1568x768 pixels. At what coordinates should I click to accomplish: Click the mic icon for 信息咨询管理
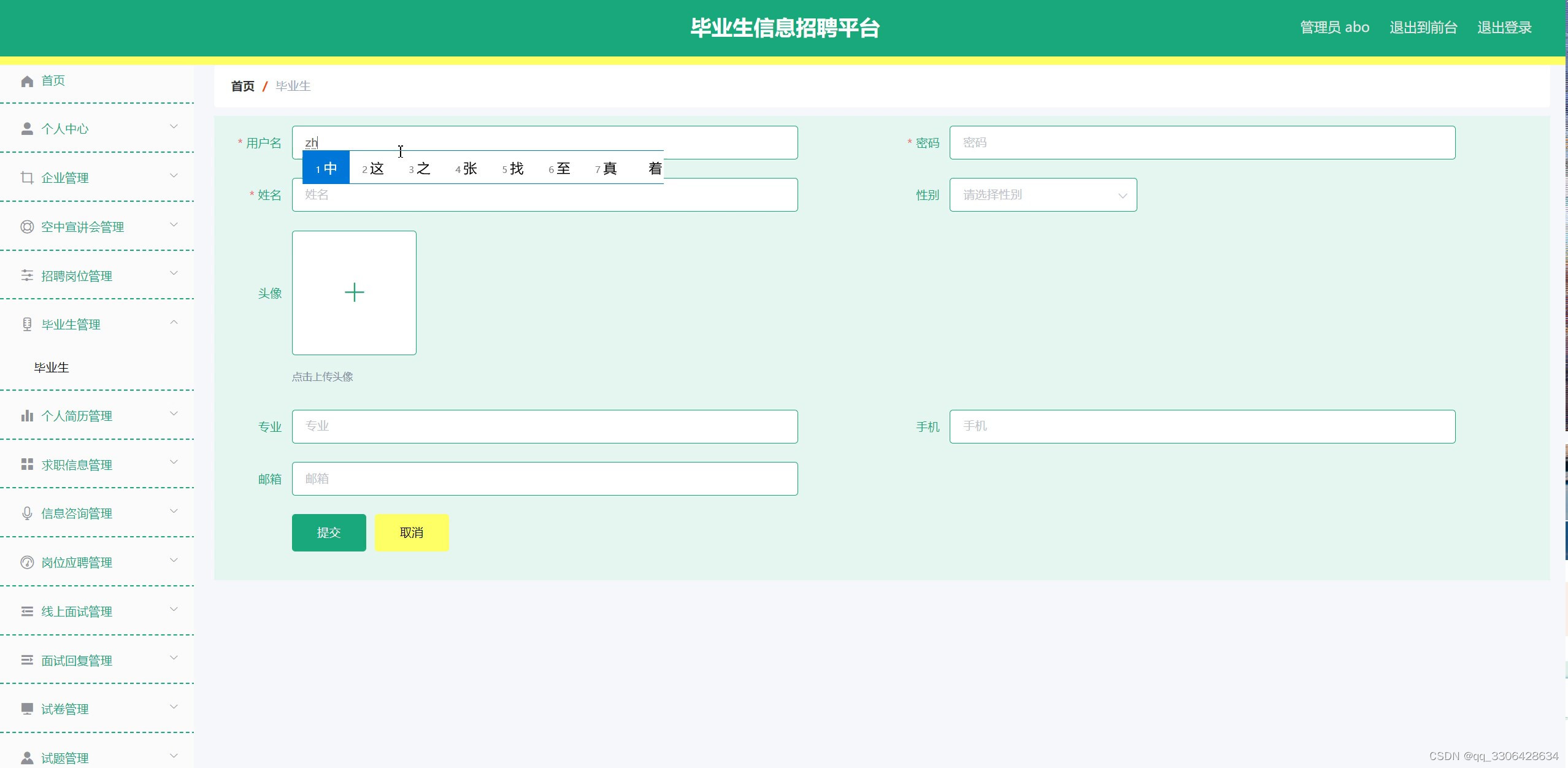click(x=27, y=513)
